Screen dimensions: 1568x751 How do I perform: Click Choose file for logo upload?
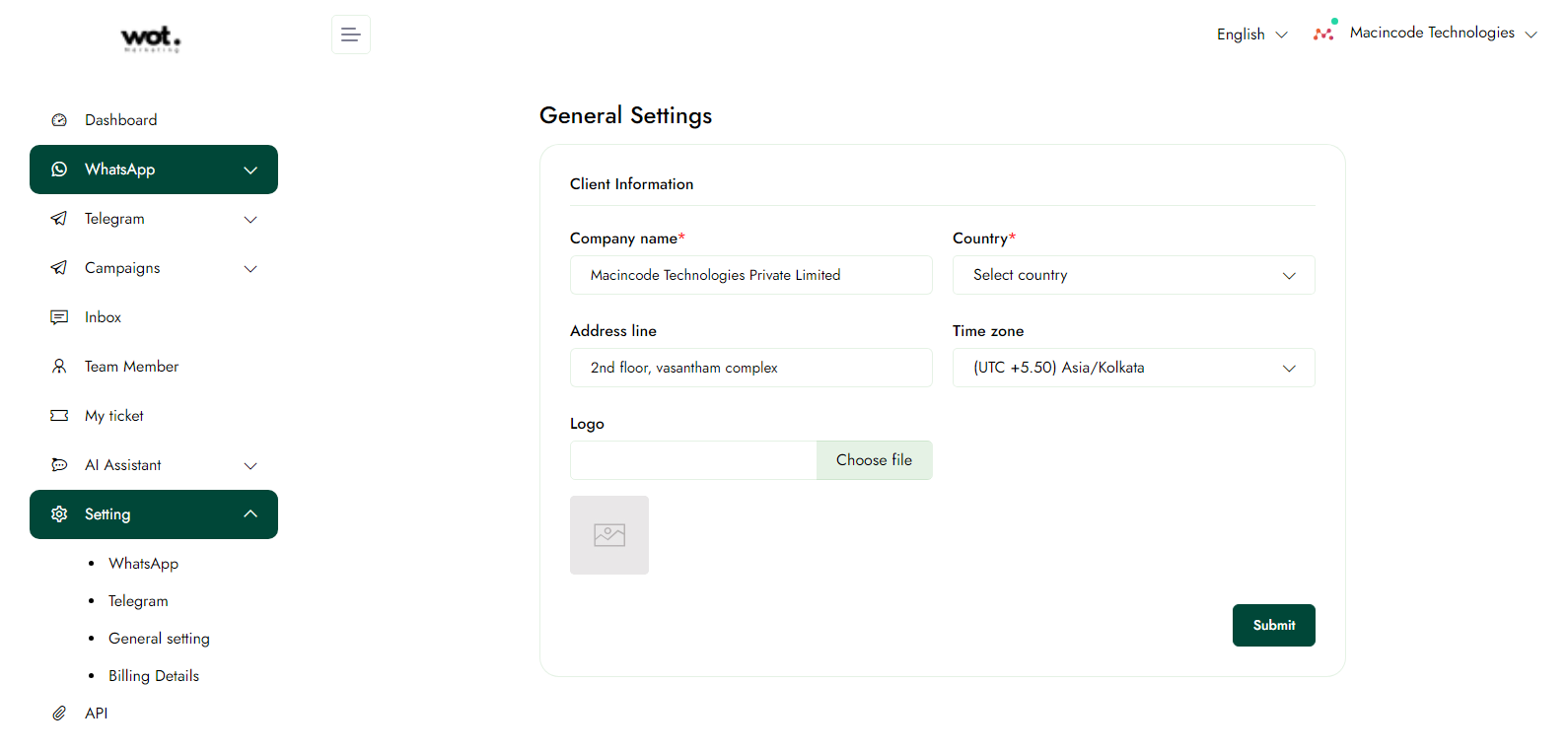coord(874,460)
